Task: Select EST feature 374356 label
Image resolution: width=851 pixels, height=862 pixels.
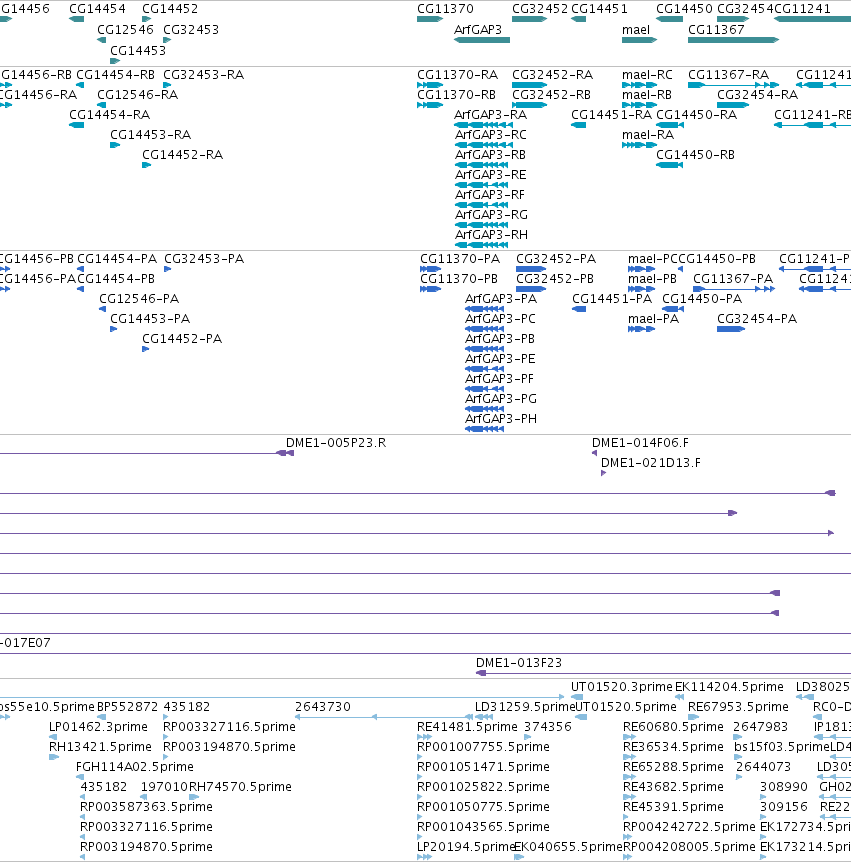Action: coord(548,727)
